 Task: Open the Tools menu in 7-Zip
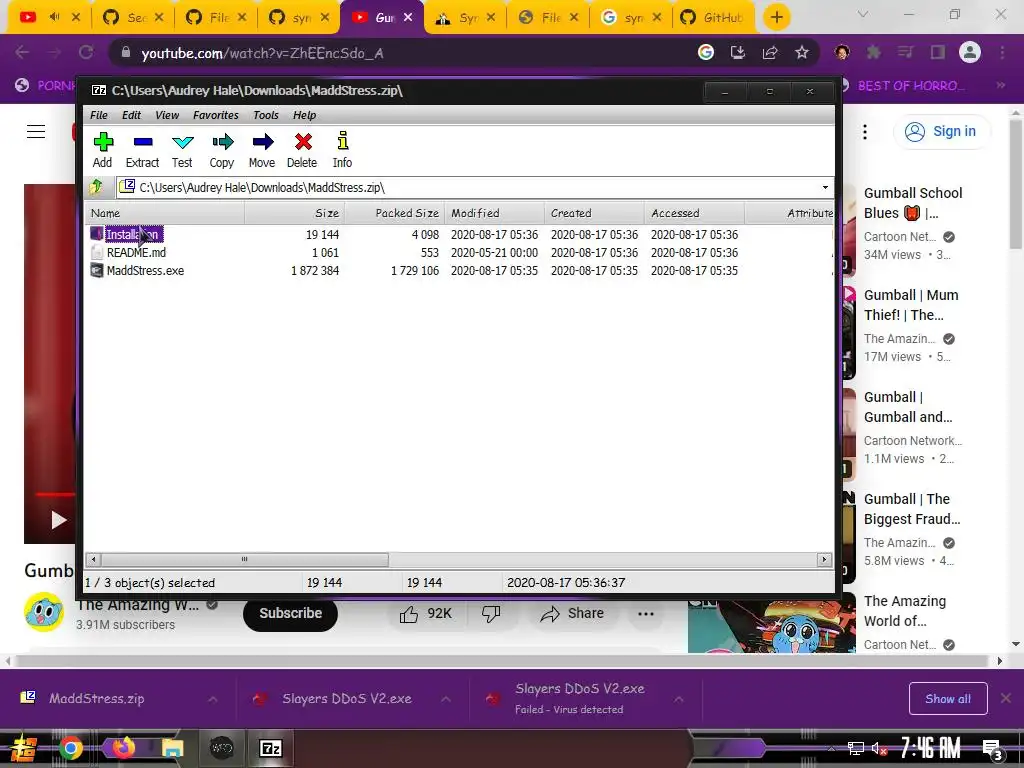pyautogui.click(x=266, y=115)
